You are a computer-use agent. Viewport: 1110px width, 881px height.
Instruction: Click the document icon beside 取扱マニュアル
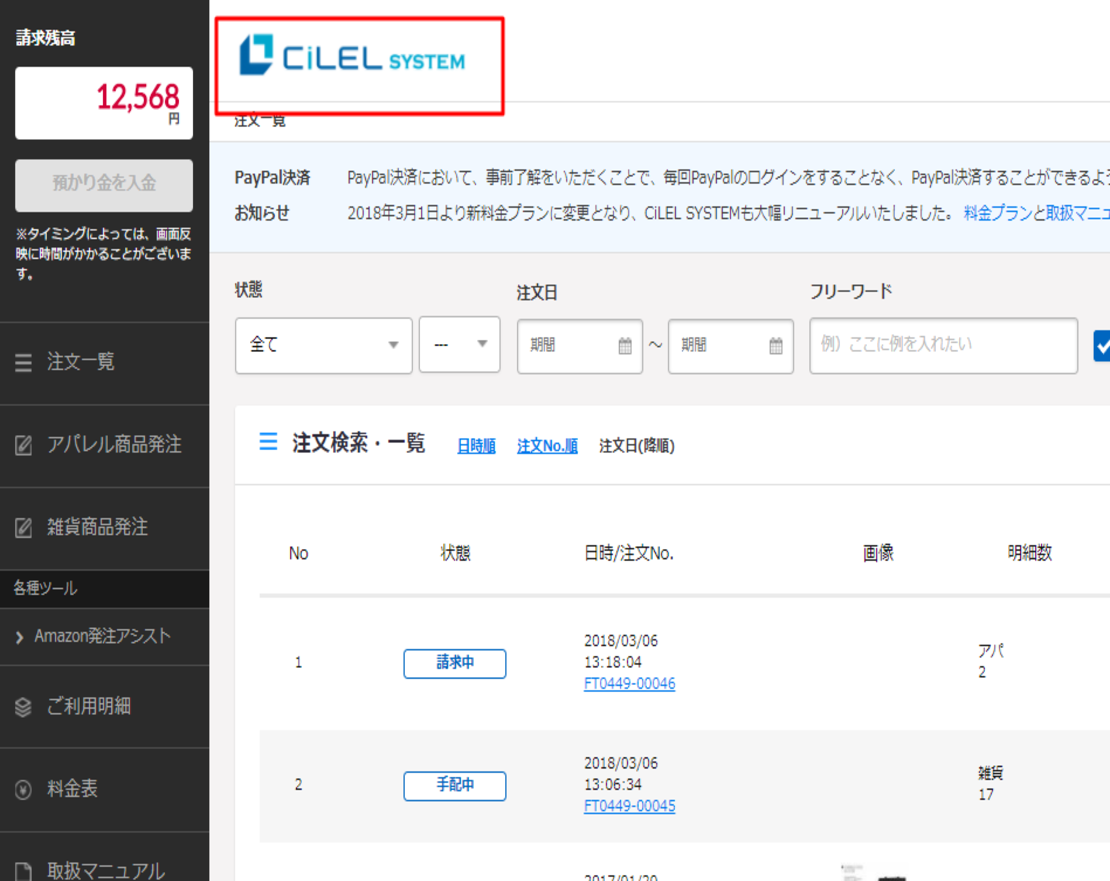point(23,871)
